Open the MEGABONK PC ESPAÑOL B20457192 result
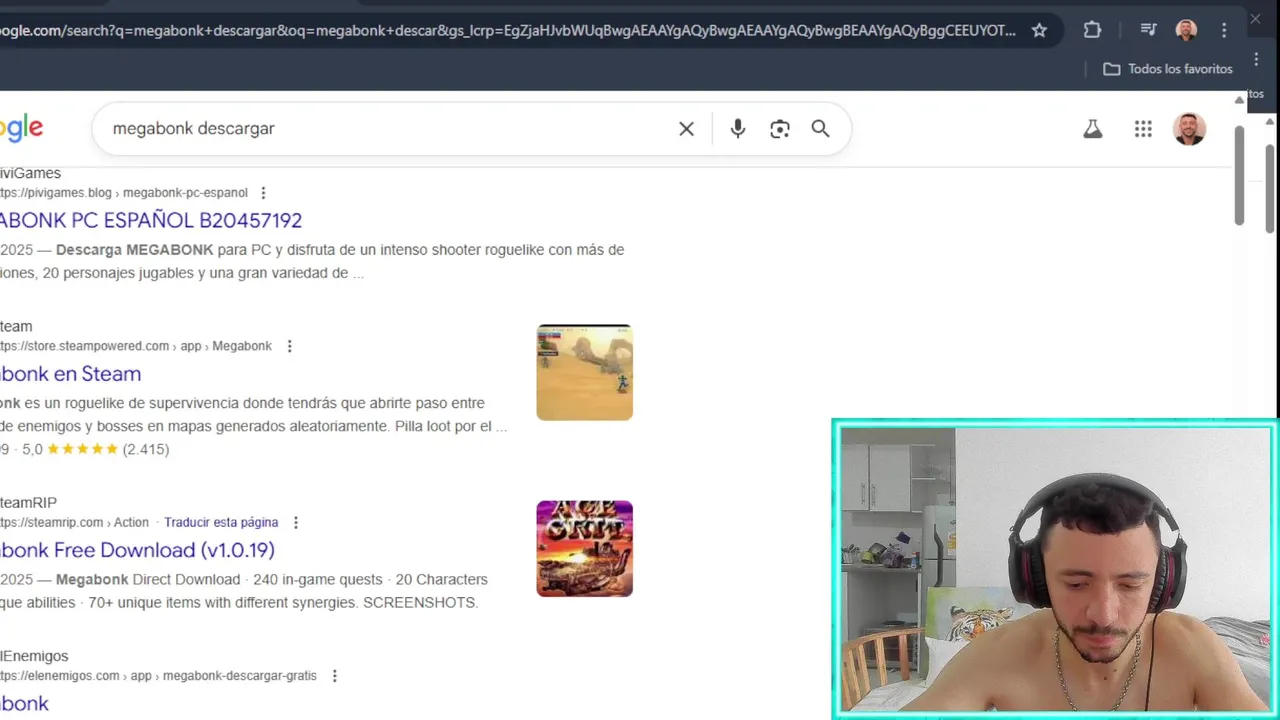Image resolution: width=1280 pixels, height=720 pixels. pos(150,220)
